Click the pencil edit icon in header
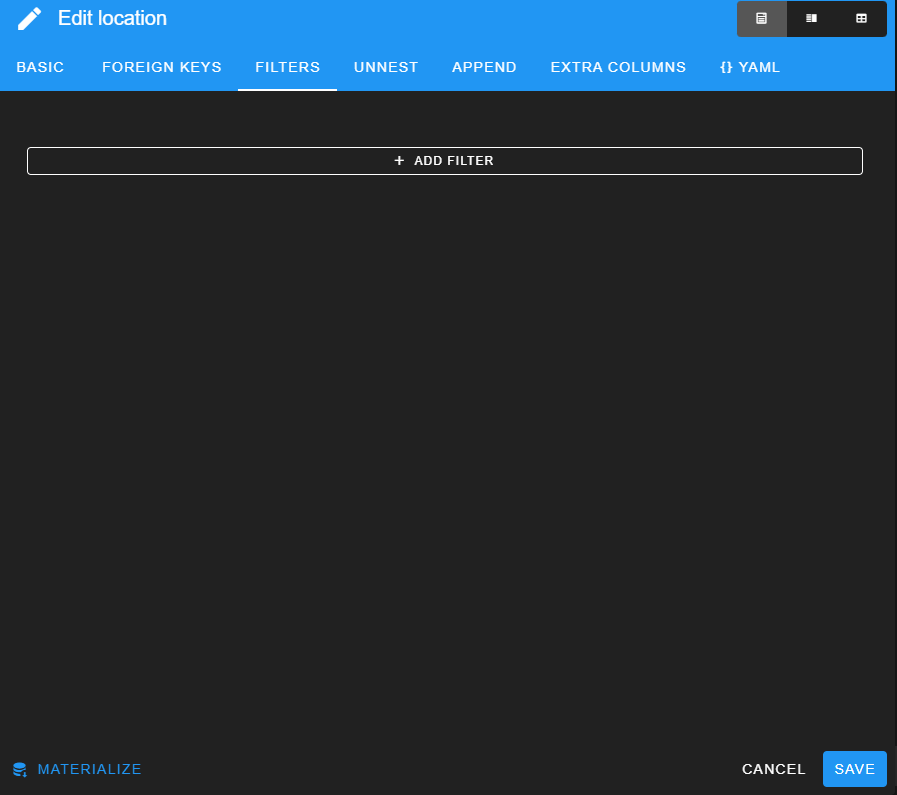This screenshot has width=897, height=795. pos(30,18)
